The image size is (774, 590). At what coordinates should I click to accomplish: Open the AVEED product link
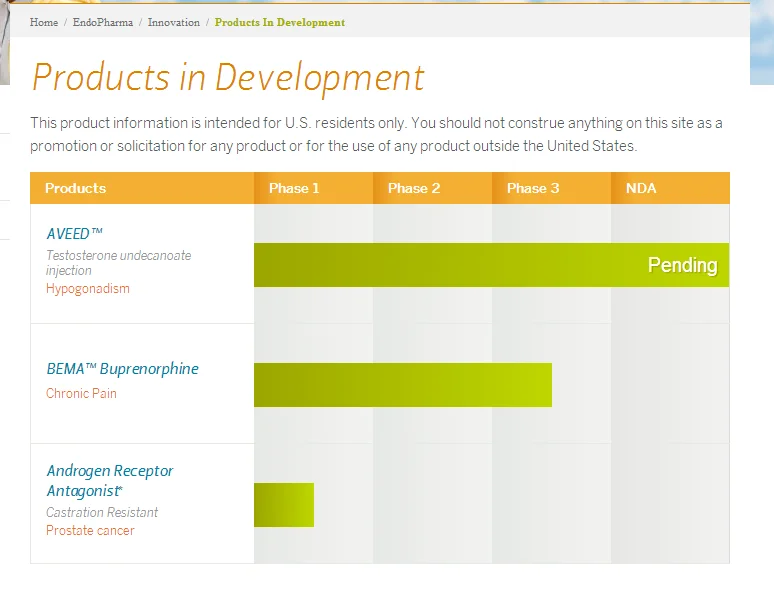click(x=75, y=233)
